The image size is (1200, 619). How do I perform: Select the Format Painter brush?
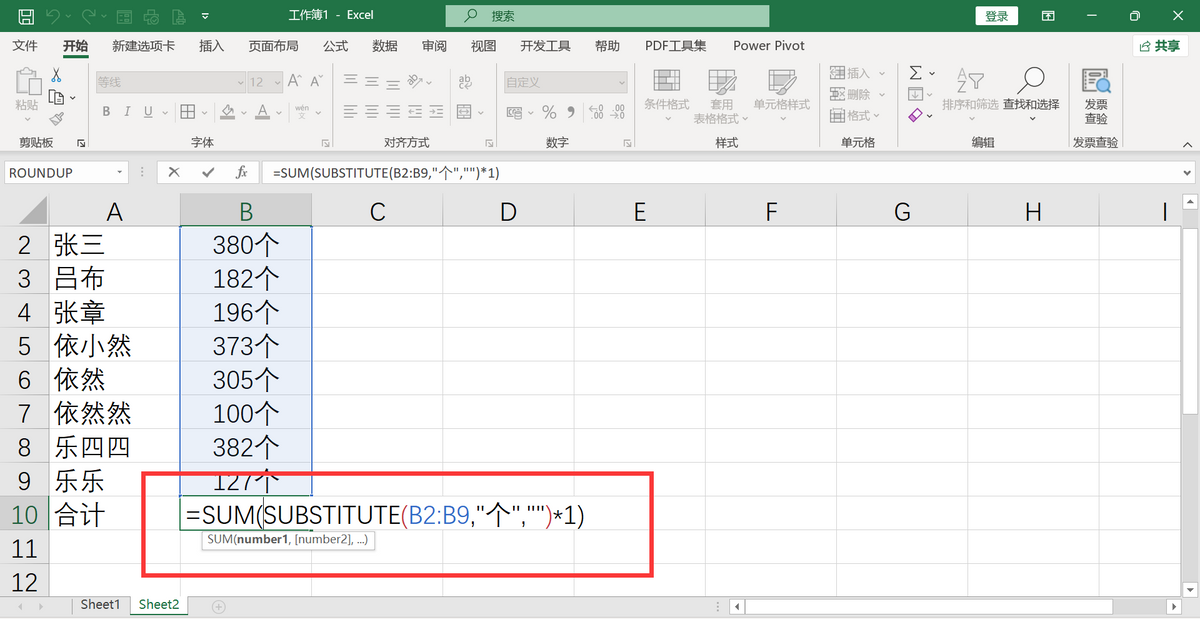56,118
